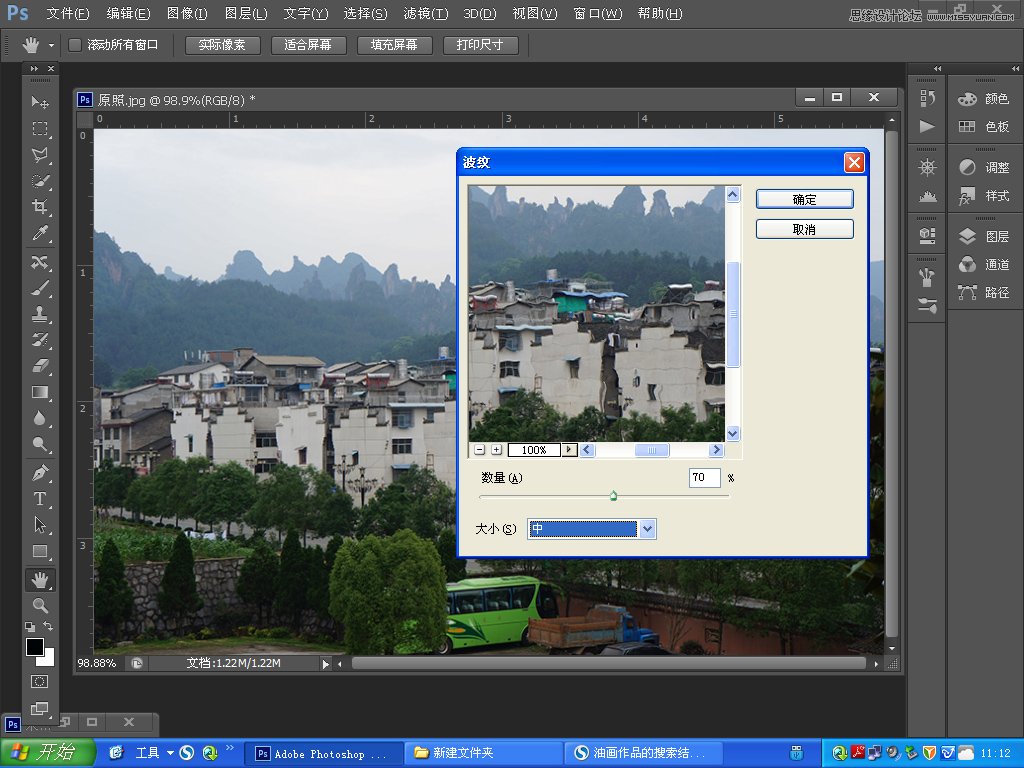
Task: Open the File menu
Action: (68, 13)
